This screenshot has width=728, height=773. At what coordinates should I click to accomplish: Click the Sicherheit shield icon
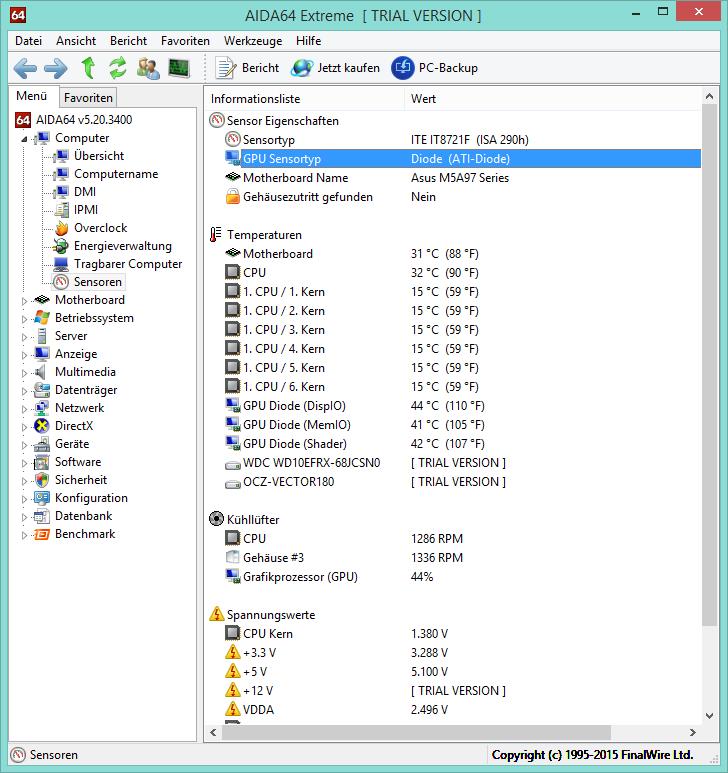pyautogui.click(x=42, y=480)
